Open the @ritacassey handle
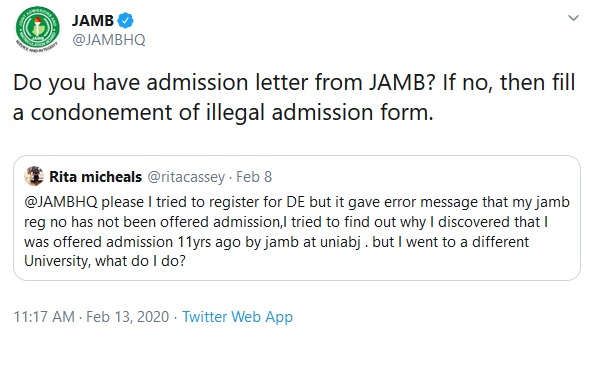 pos(186,177)
